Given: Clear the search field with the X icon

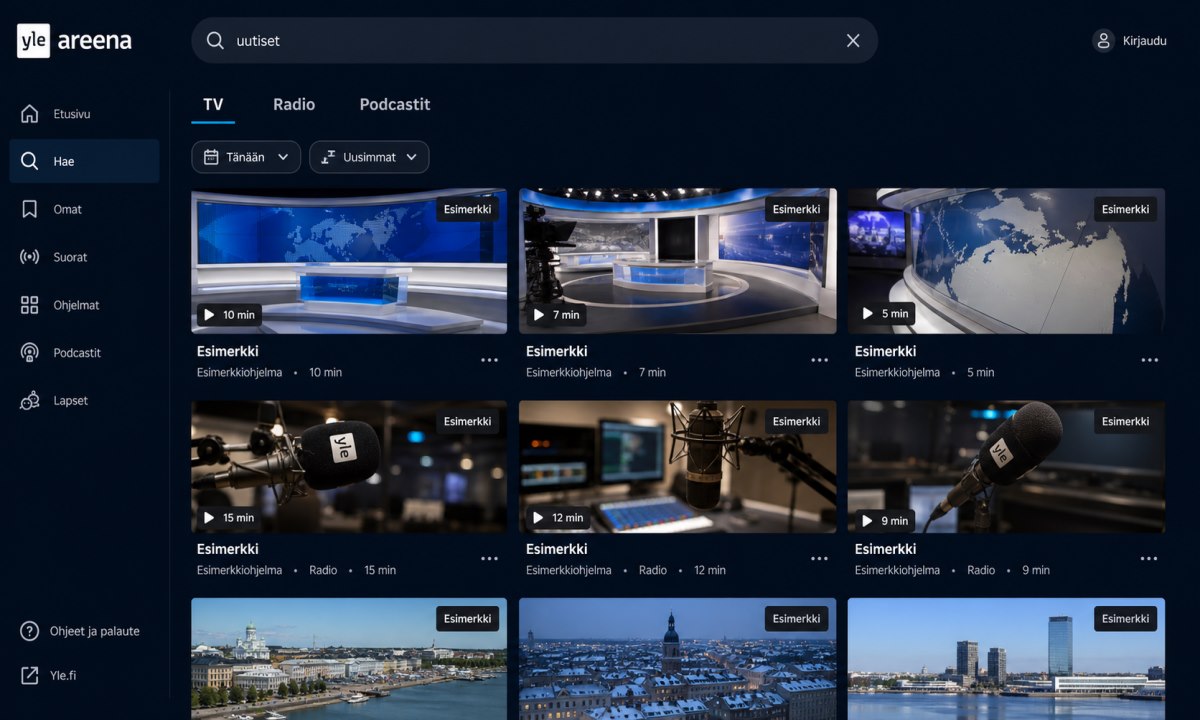Looking at the screenshot, I should [853, 41].
